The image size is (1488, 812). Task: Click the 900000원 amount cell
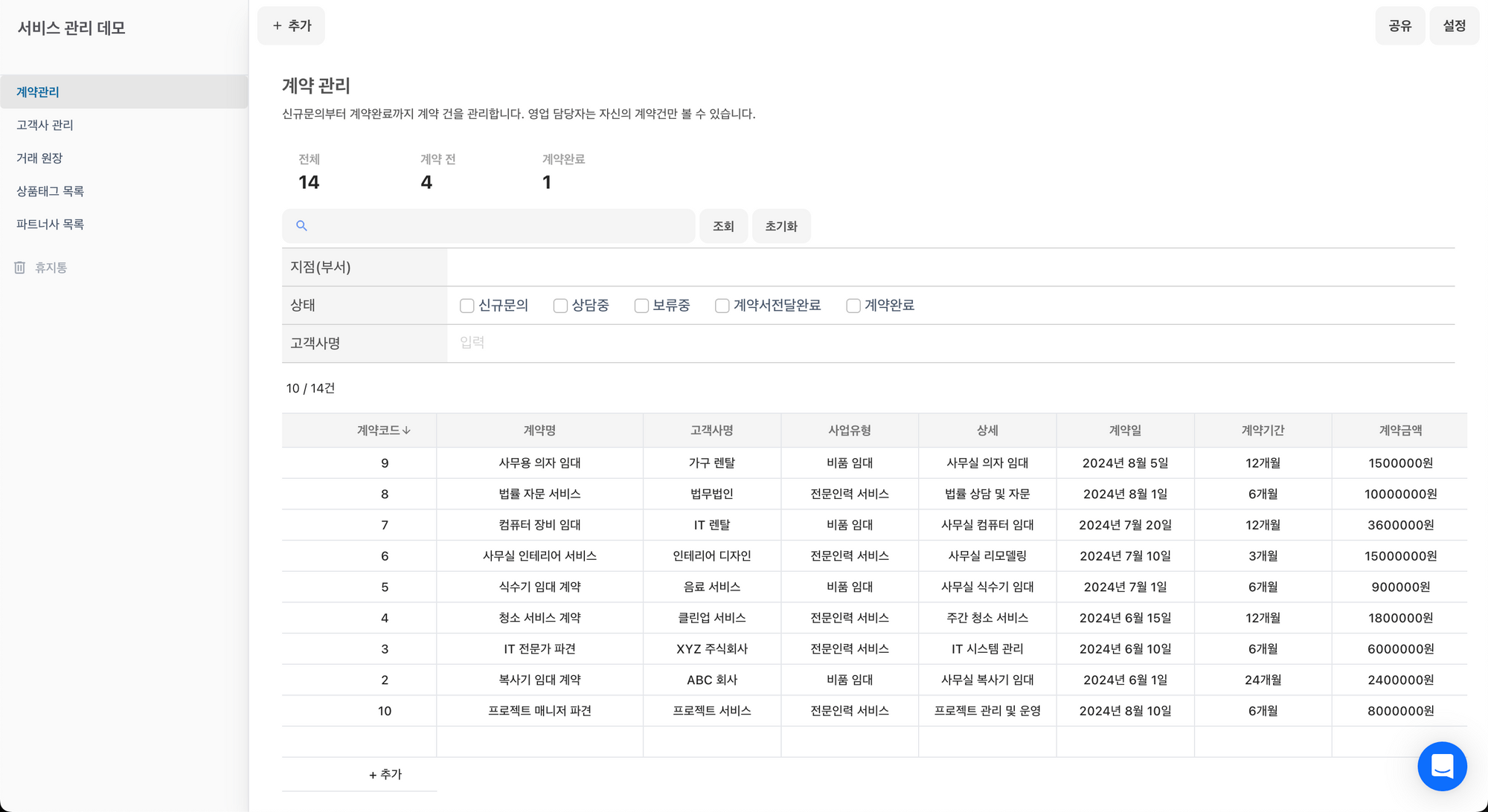coord(1400,587)
